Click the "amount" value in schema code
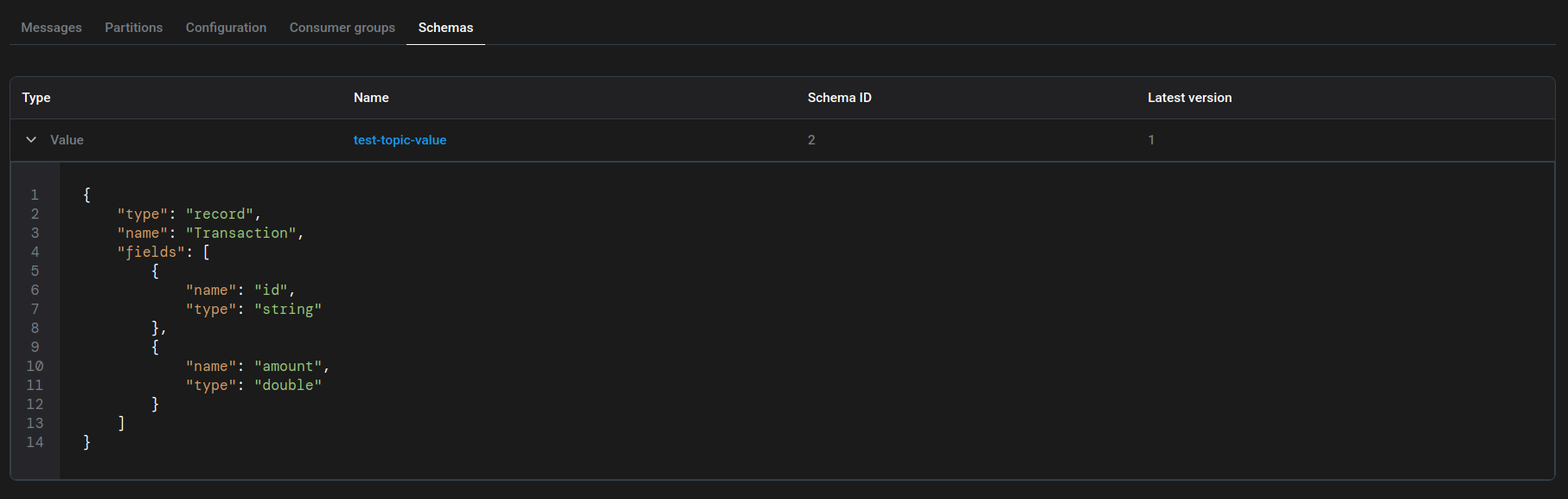 pyautogui.click(x=288, y=366)
